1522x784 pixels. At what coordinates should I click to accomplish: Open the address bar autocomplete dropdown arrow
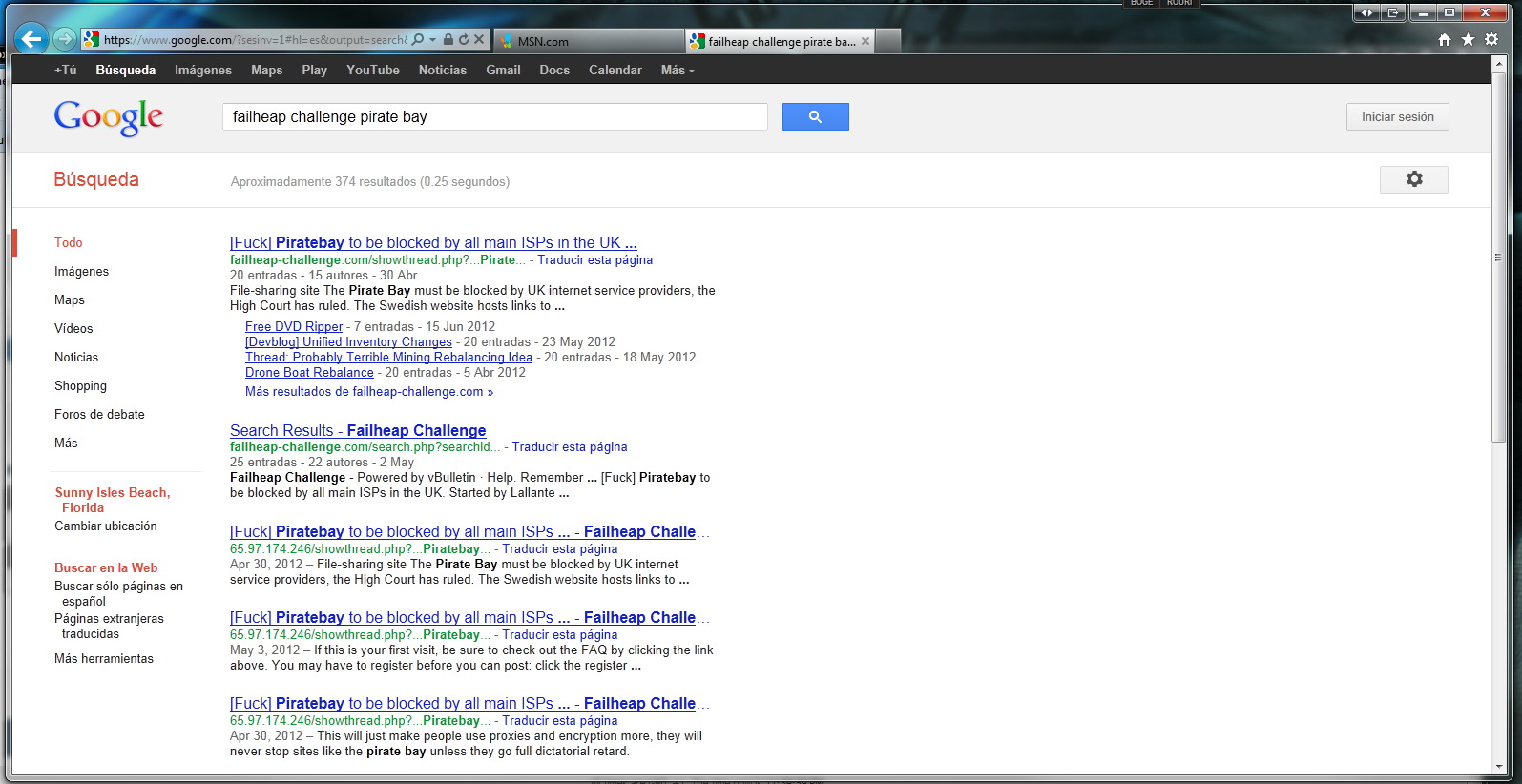[x=432, y=40]
